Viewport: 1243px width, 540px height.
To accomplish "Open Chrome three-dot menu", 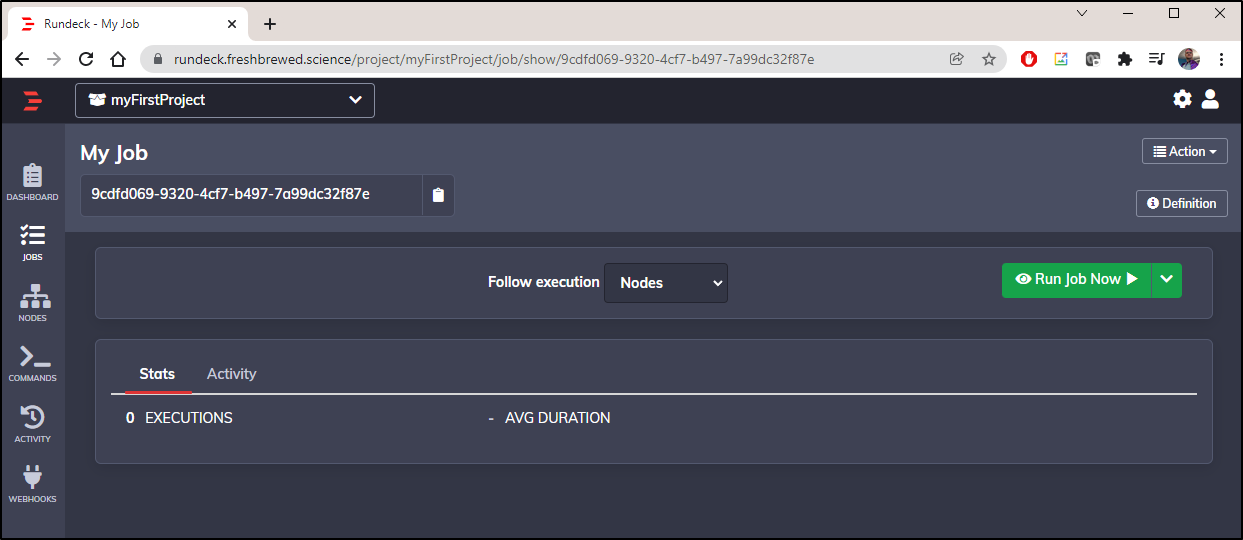I will coord(1221,59).
